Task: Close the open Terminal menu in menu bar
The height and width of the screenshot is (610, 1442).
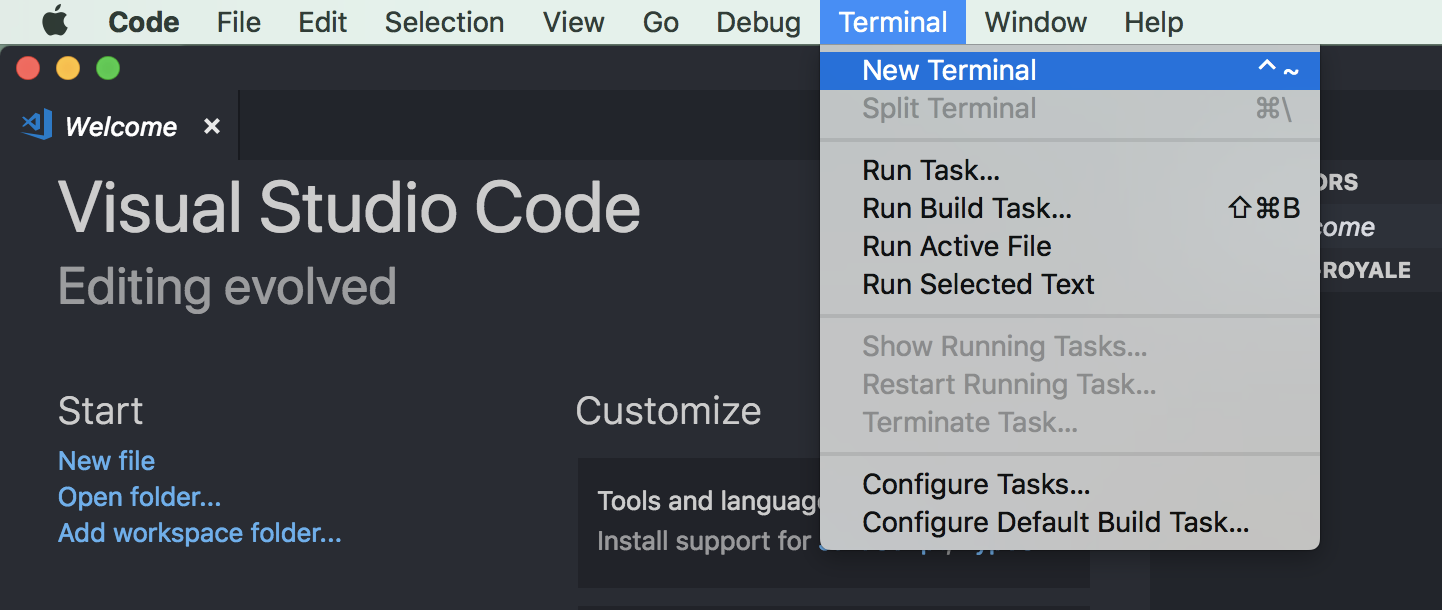Action: coord(893,22)
